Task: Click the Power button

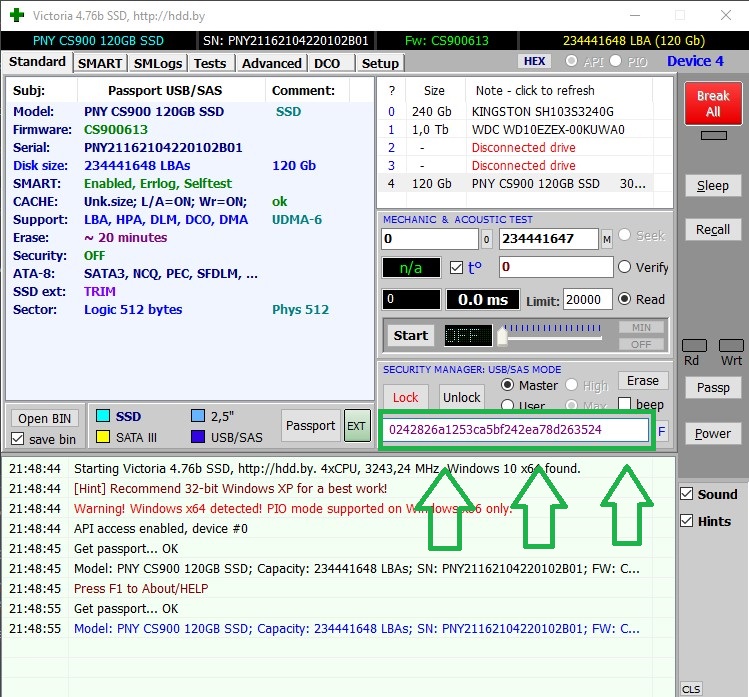Action: [713, 433]
